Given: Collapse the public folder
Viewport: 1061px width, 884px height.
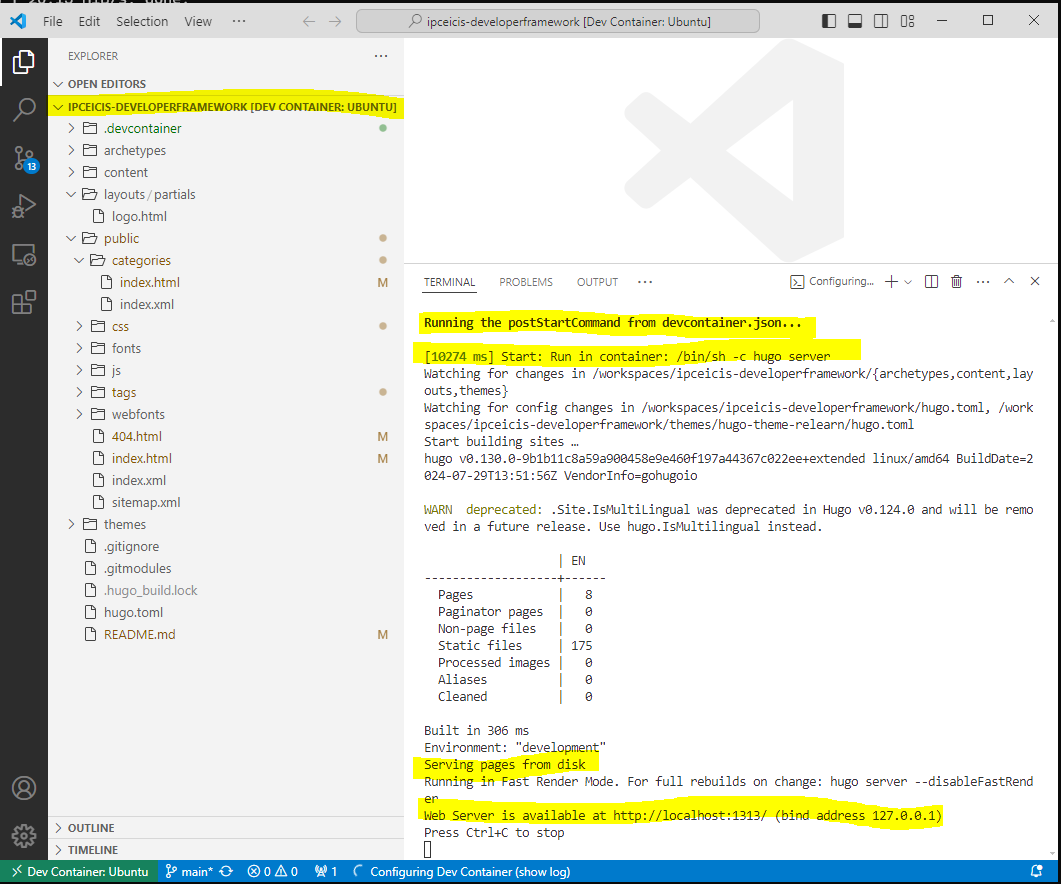Looking at the screenshot, I should tap(121, 238).
